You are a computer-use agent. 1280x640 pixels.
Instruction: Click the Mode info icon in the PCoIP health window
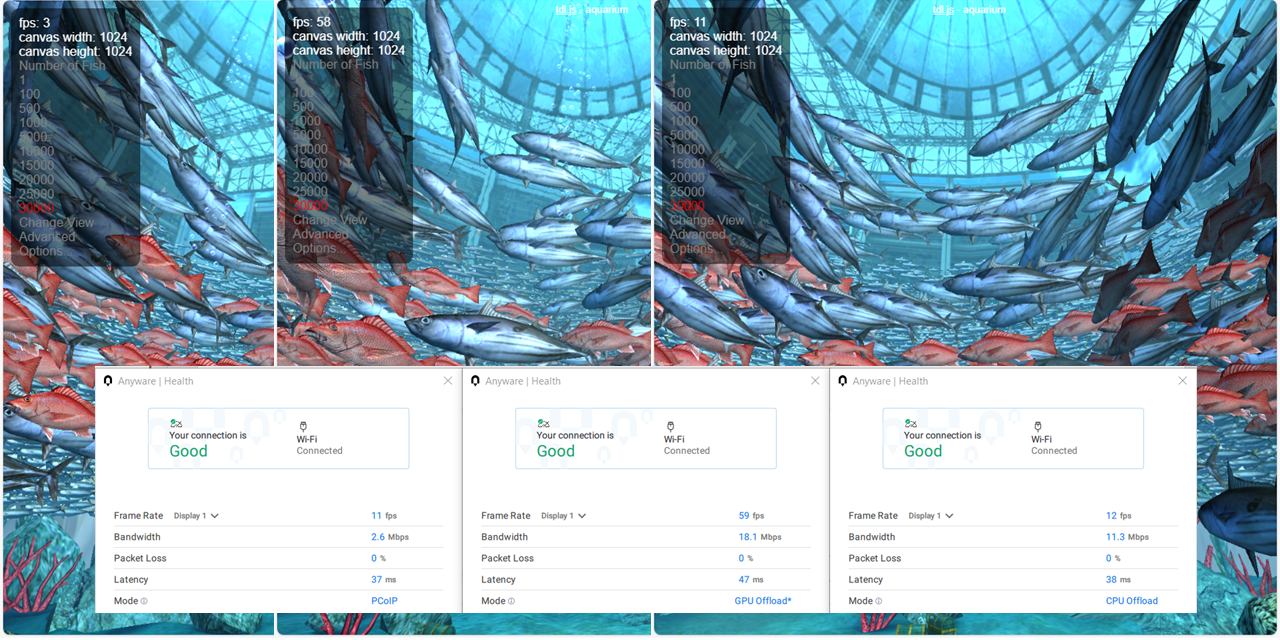pyautogui.click(x=144, y=601)
